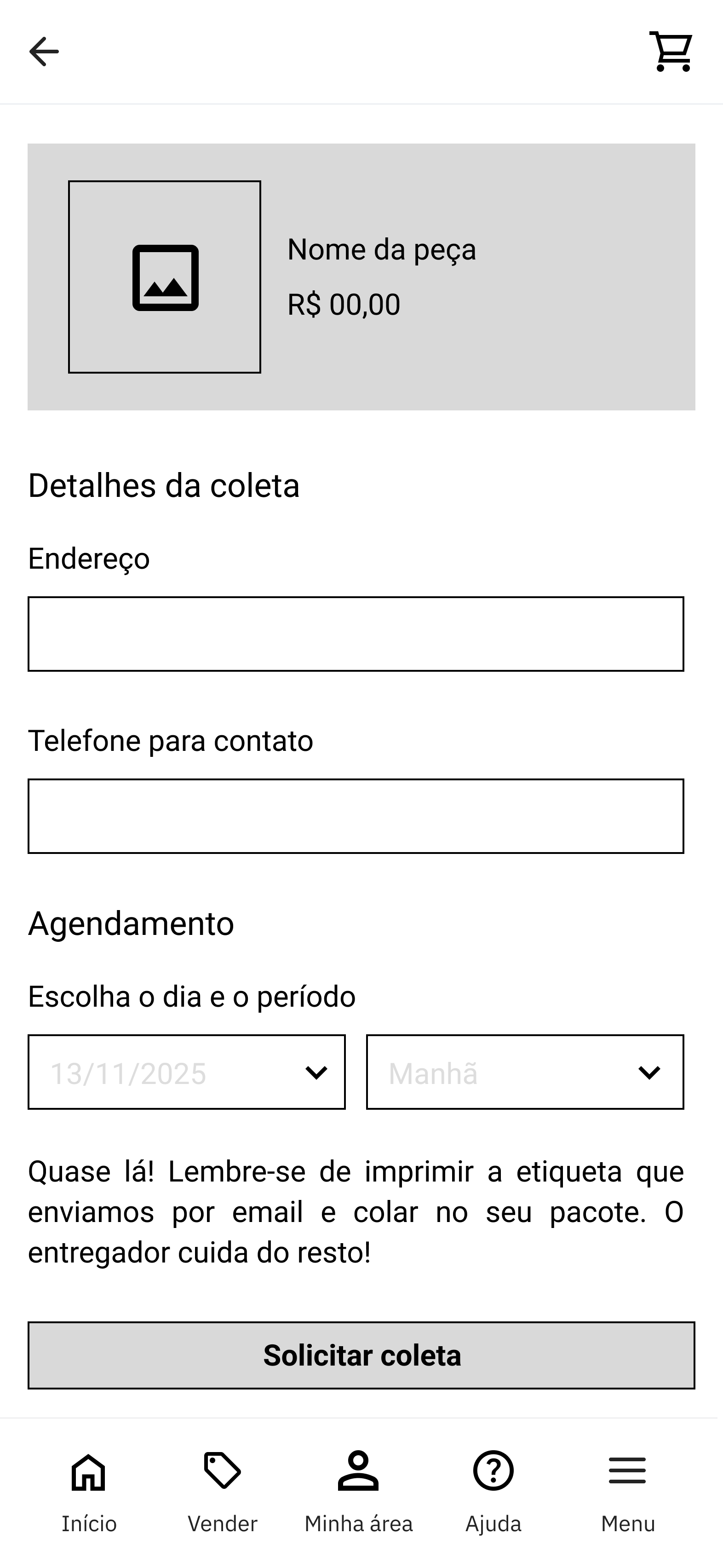Click the Endereço input field

coord(356,634)
